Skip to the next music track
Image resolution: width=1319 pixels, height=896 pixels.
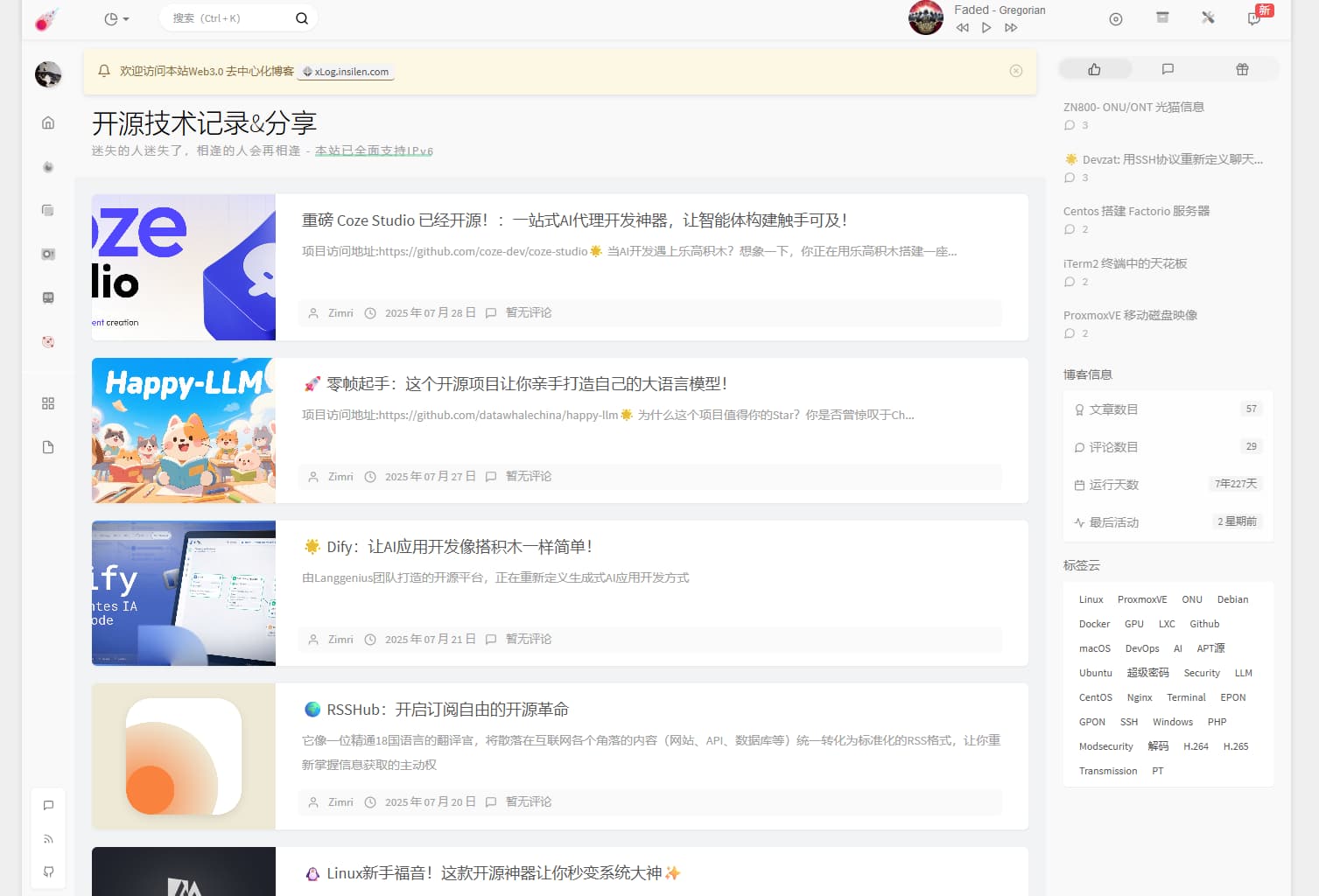click(x=1011, y=28)
